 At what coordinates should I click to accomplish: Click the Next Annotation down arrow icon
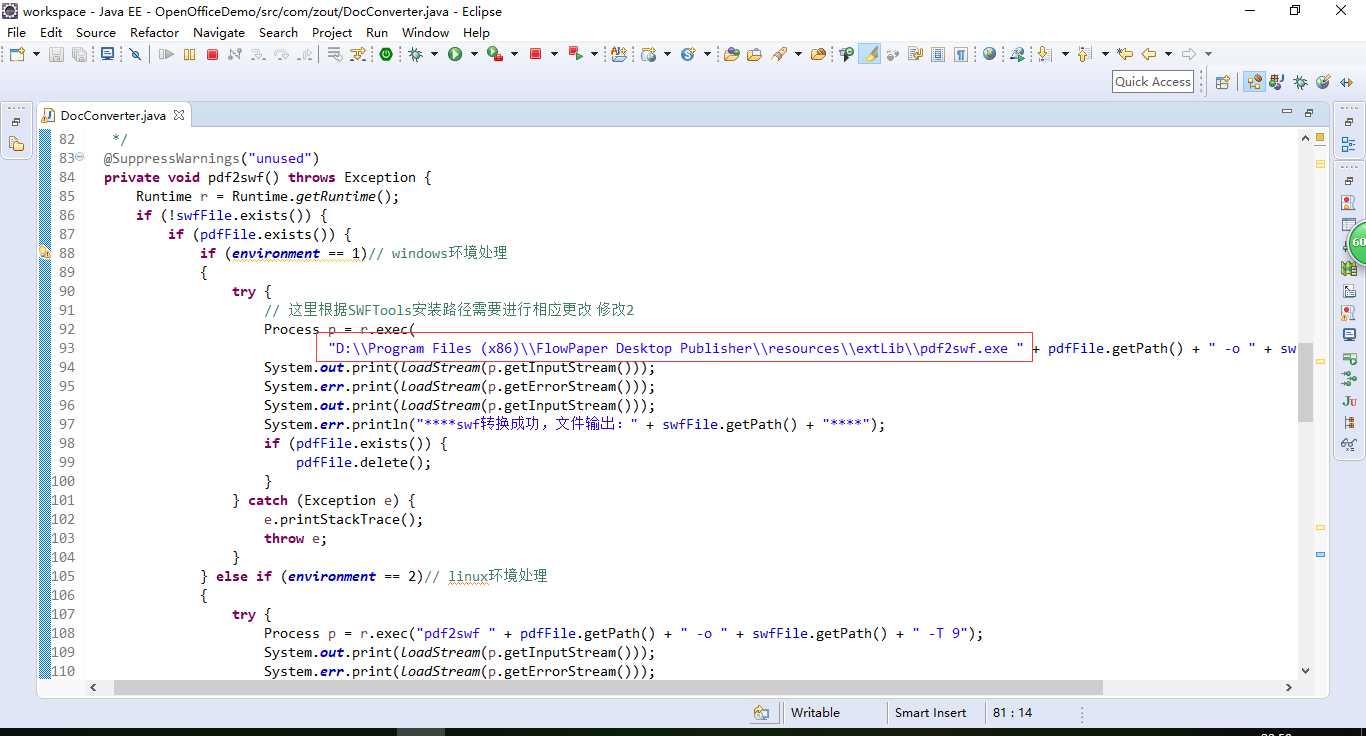pos(1043,54)
